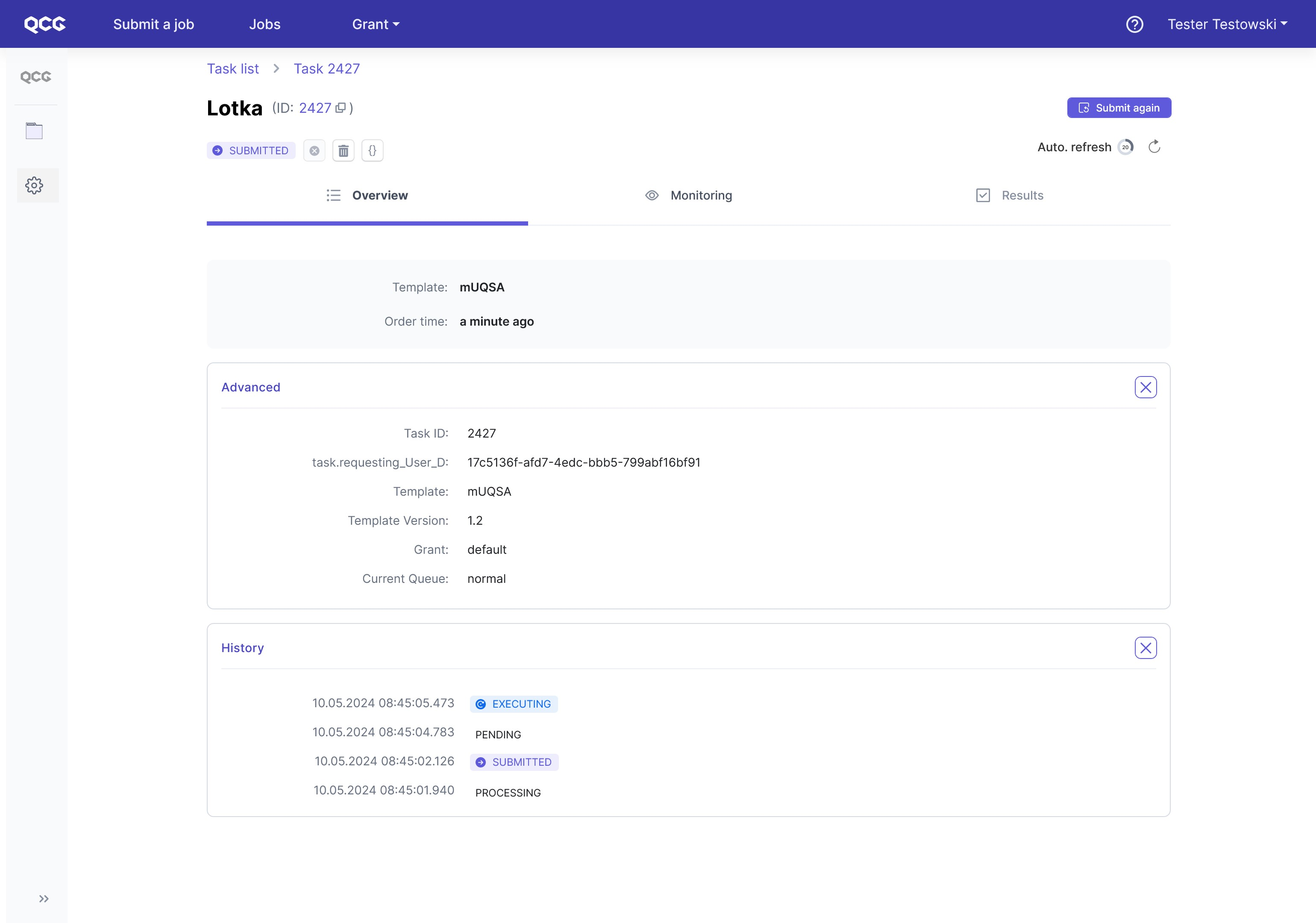Copy task ID with the copy icon

[x=341, y=108]
